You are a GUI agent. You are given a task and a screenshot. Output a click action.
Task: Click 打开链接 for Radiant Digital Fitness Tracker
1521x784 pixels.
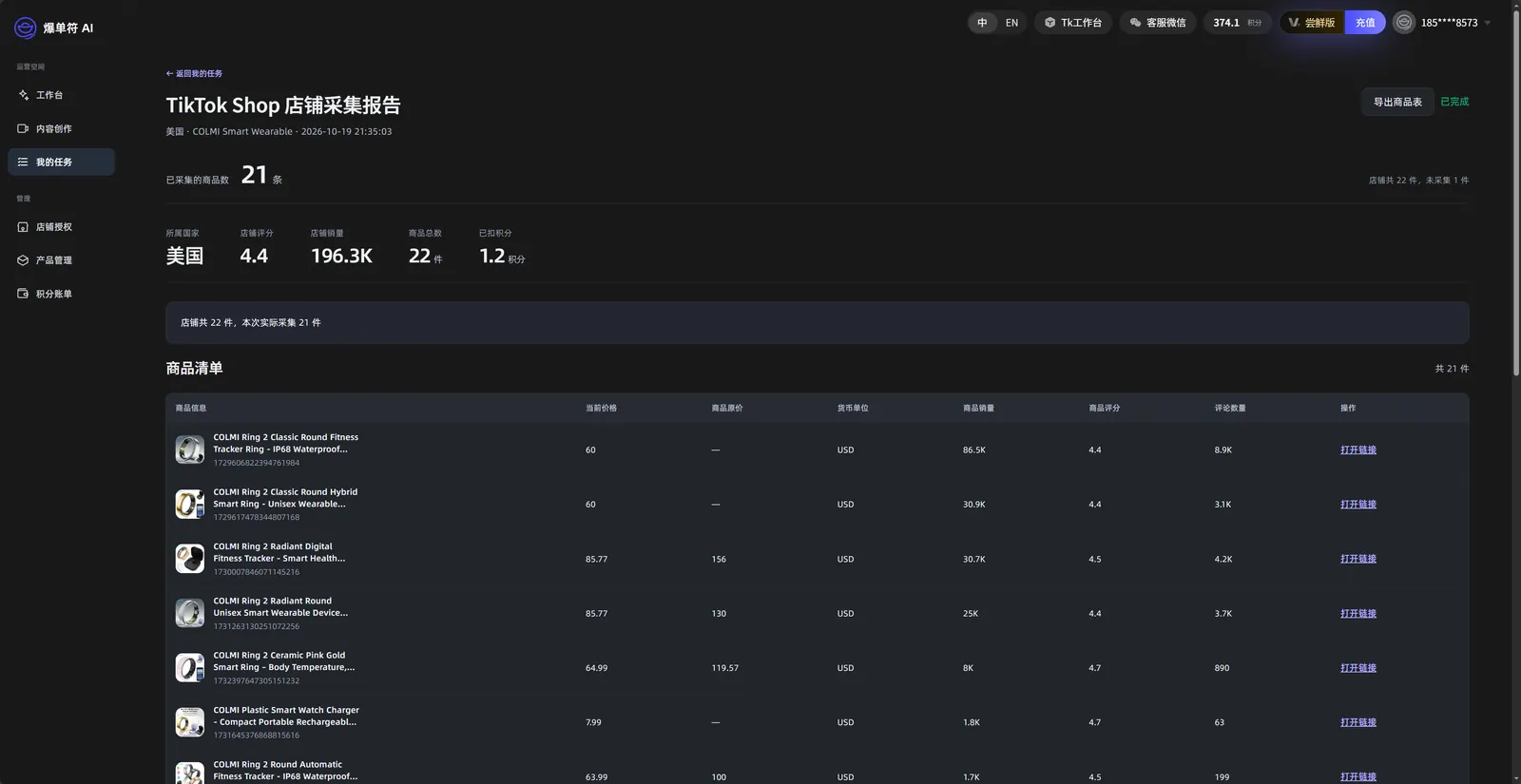tap(1358, 559)
